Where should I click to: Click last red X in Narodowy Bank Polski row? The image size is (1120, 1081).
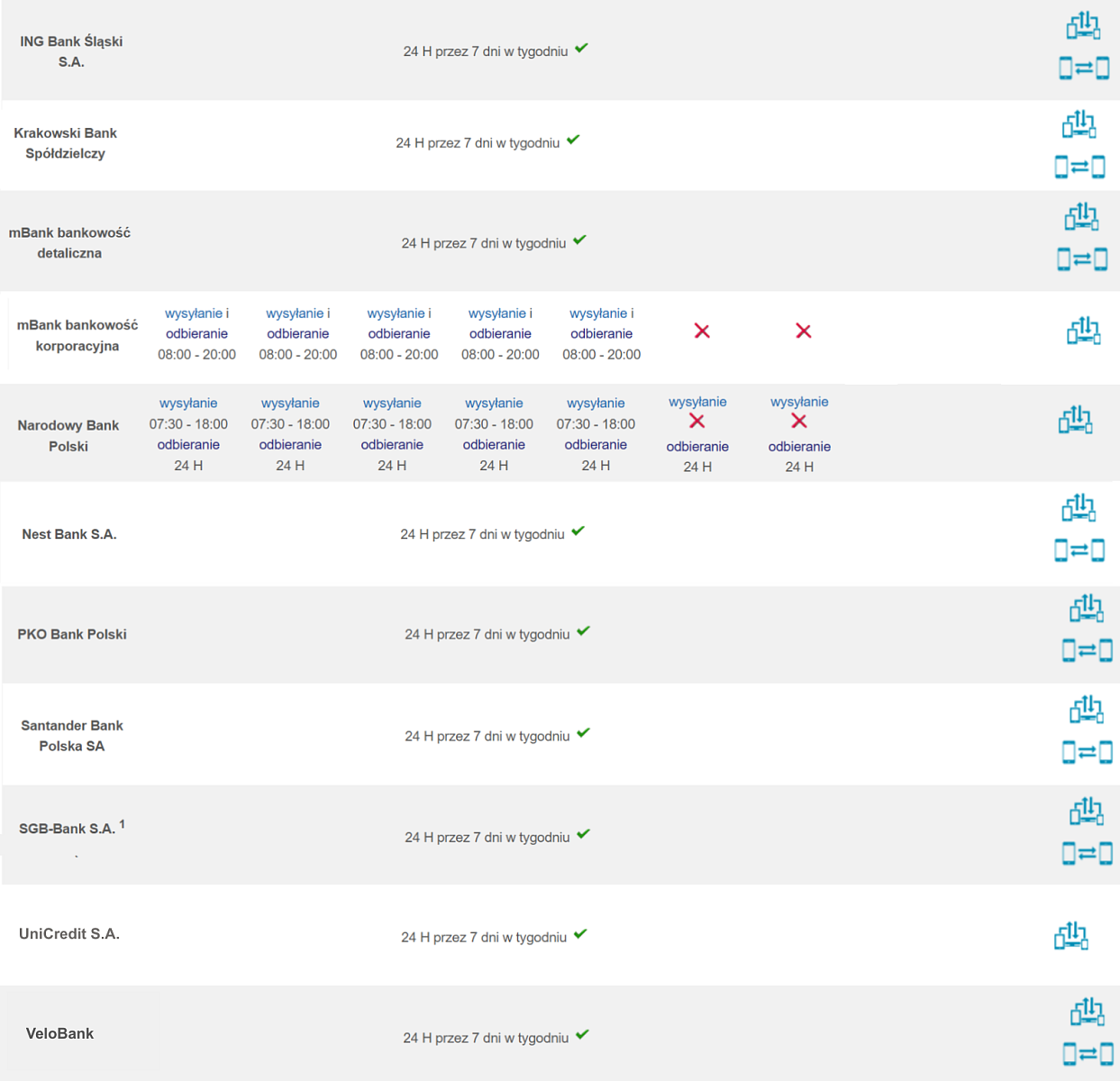[798, 422]
